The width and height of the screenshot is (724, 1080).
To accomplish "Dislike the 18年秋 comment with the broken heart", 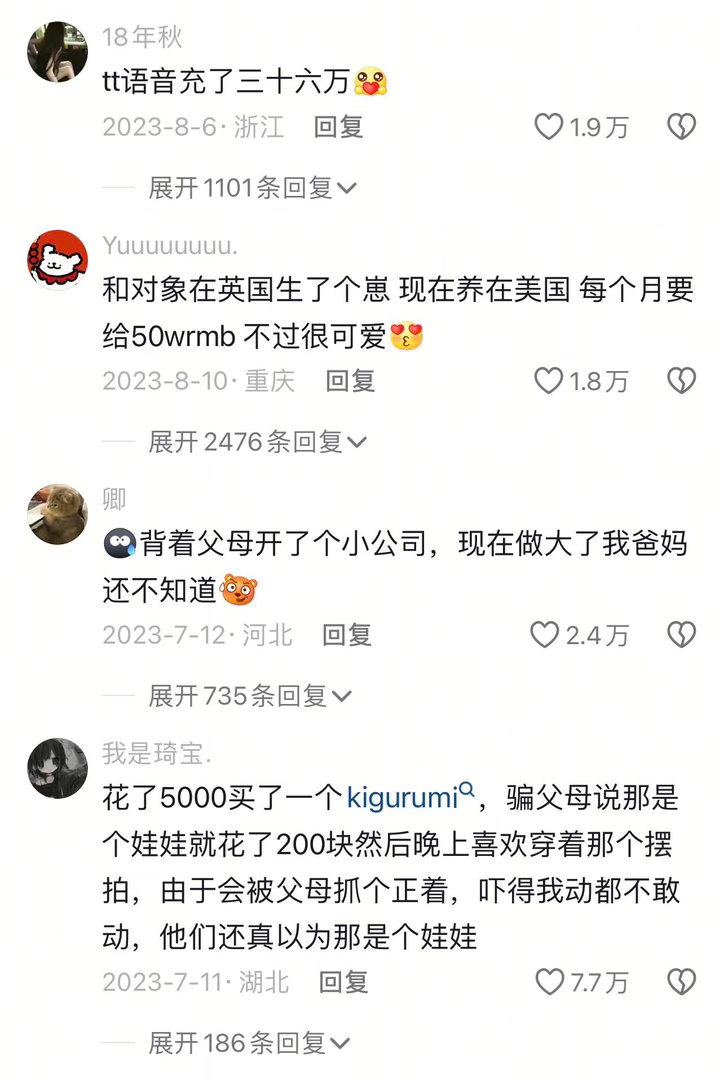I will pyautogui.click(x=681, y=127).
